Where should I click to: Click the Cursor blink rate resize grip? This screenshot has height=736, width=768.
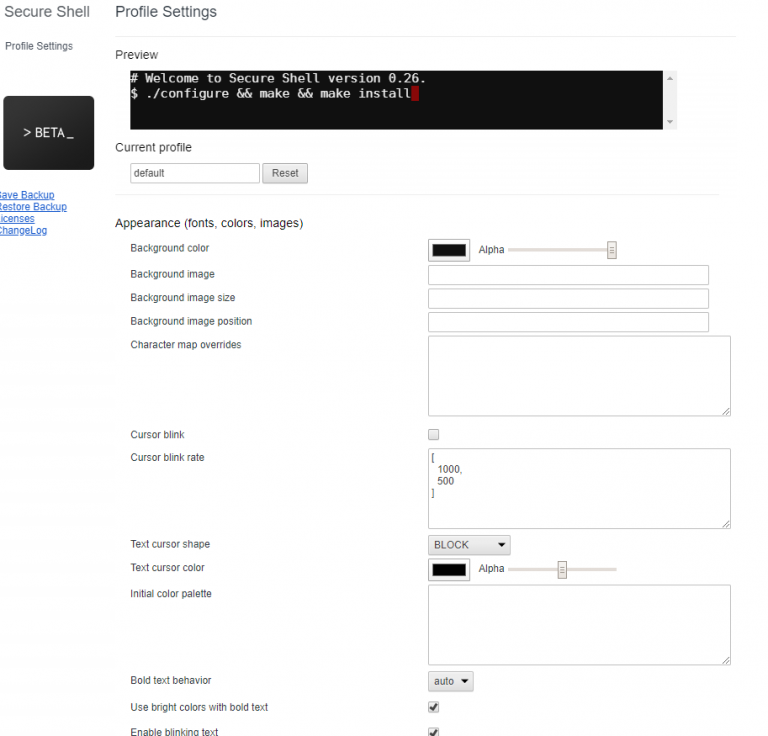(726, 524)
